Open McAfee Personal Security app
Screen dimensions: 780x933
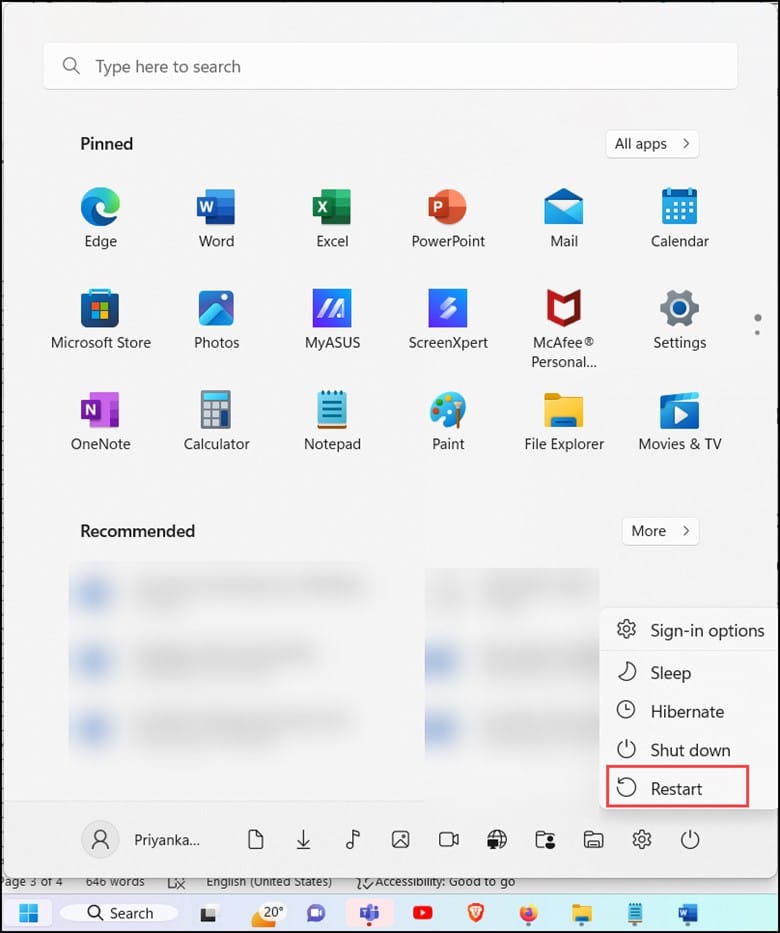point(563,328)
